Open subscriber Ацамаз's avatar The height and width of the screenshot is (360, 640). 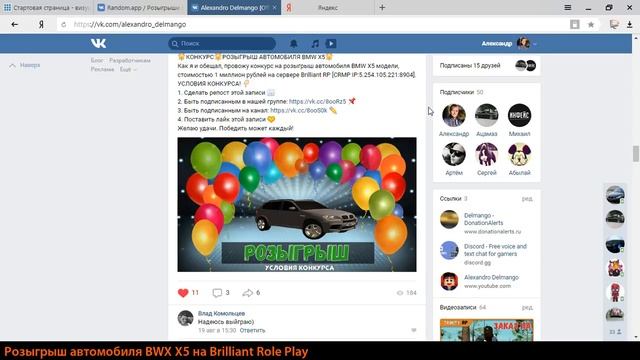tap(487, 115)
